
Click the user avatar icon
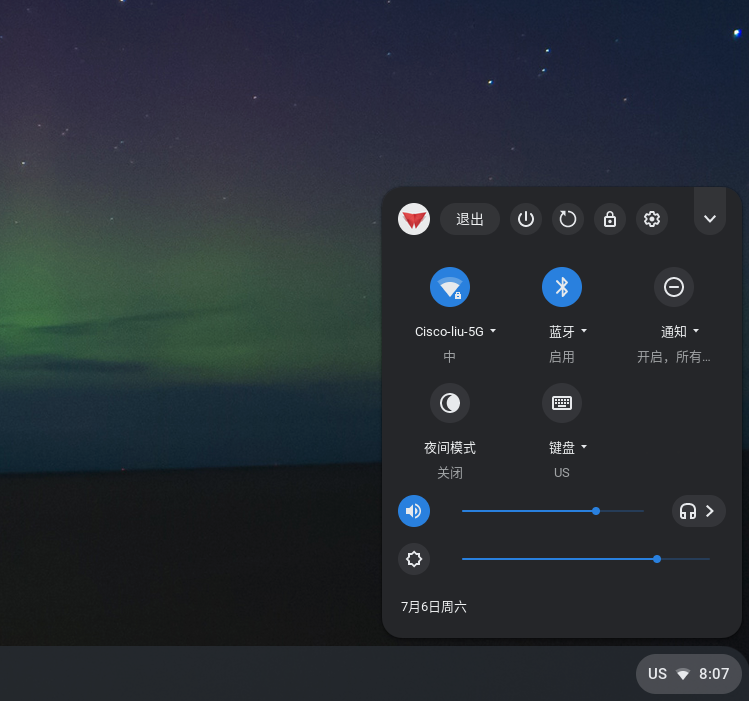click(414, 219)
